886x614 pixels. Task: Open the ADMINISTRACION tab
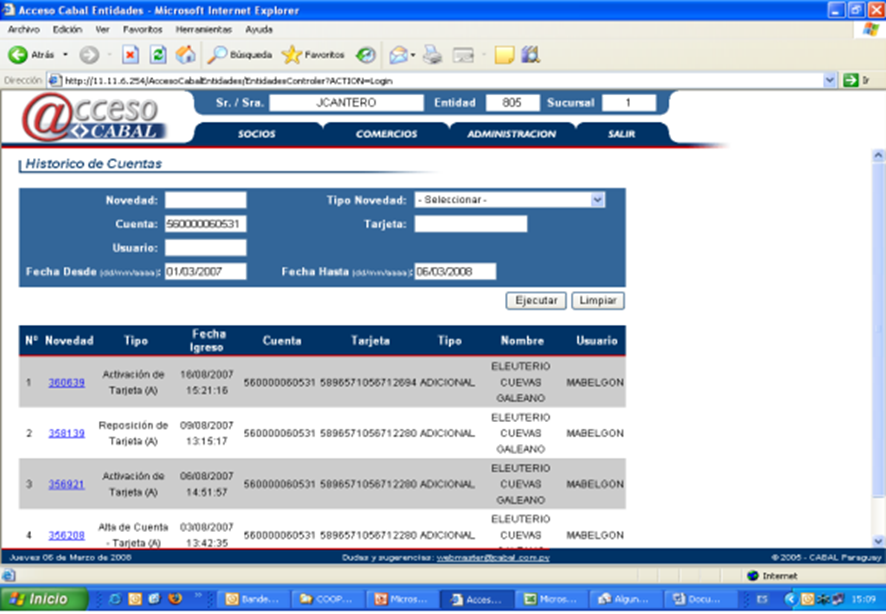tap(511, 134)
